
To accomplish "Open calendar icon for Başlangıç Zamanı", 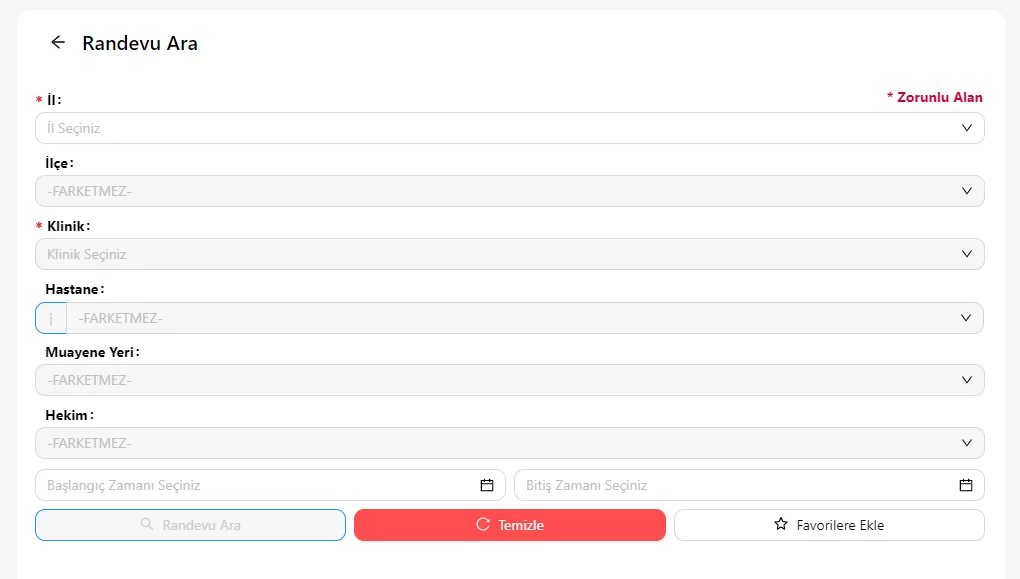I will point(487,485).
